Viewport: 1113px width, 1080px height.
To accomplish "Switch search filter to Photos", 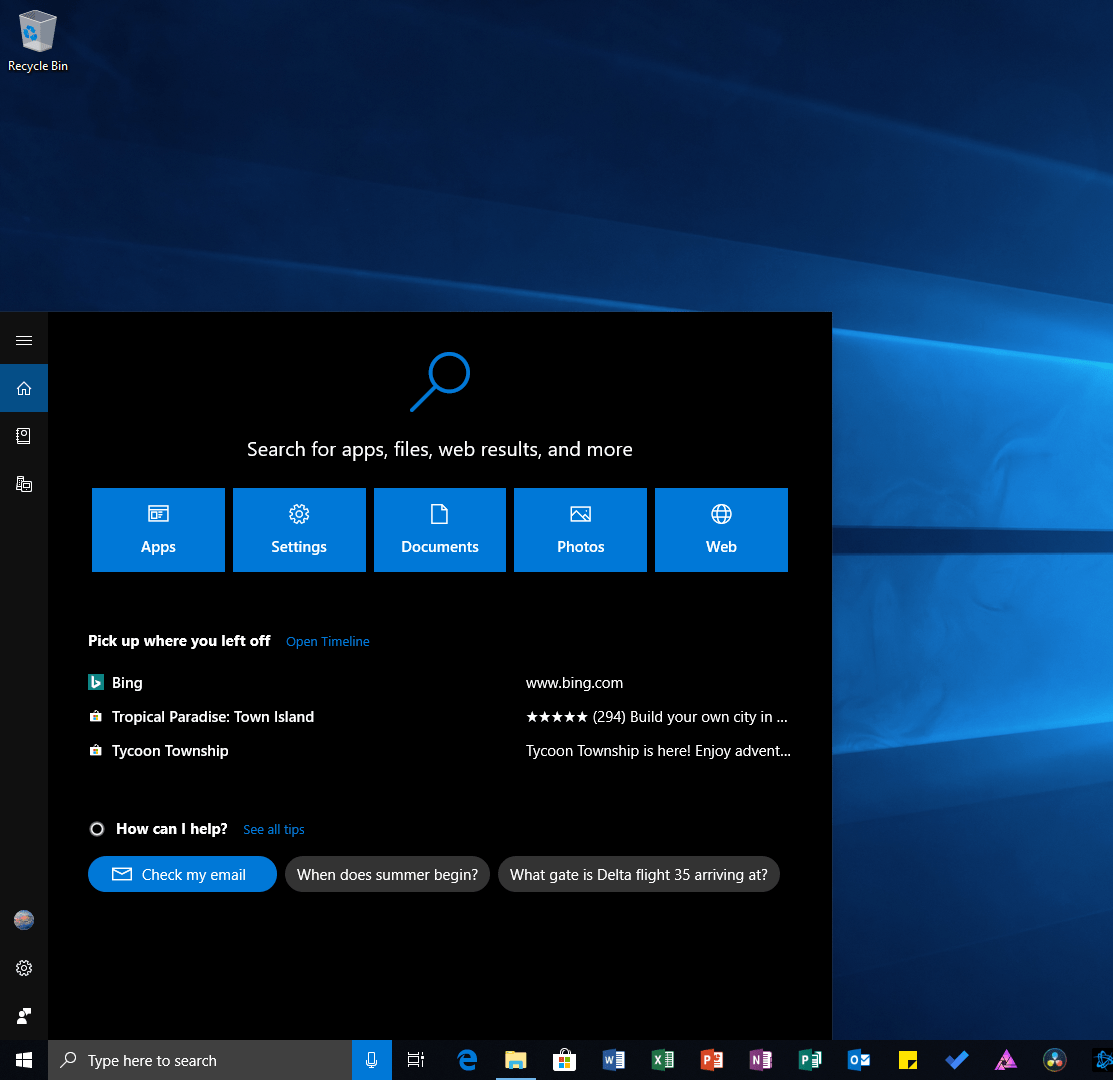I will (580, 530).
